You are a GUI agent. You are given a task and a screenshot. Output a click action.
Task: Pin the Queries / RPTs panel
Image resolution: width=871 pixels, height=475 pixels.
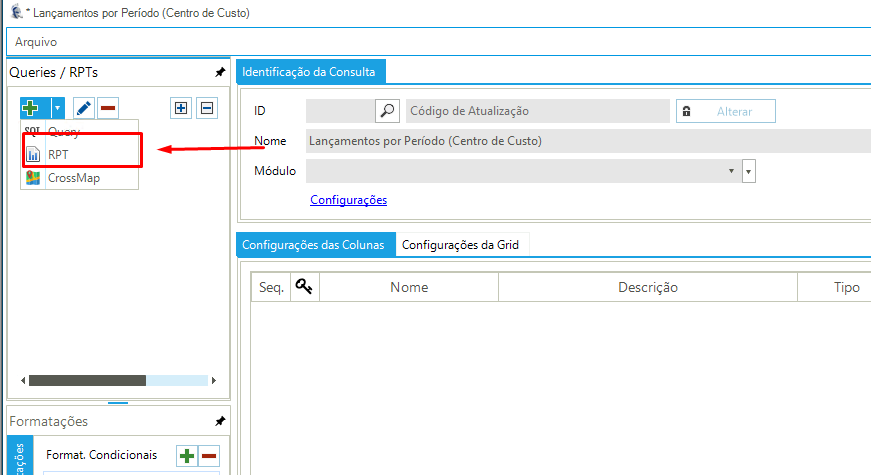(220, 73)
